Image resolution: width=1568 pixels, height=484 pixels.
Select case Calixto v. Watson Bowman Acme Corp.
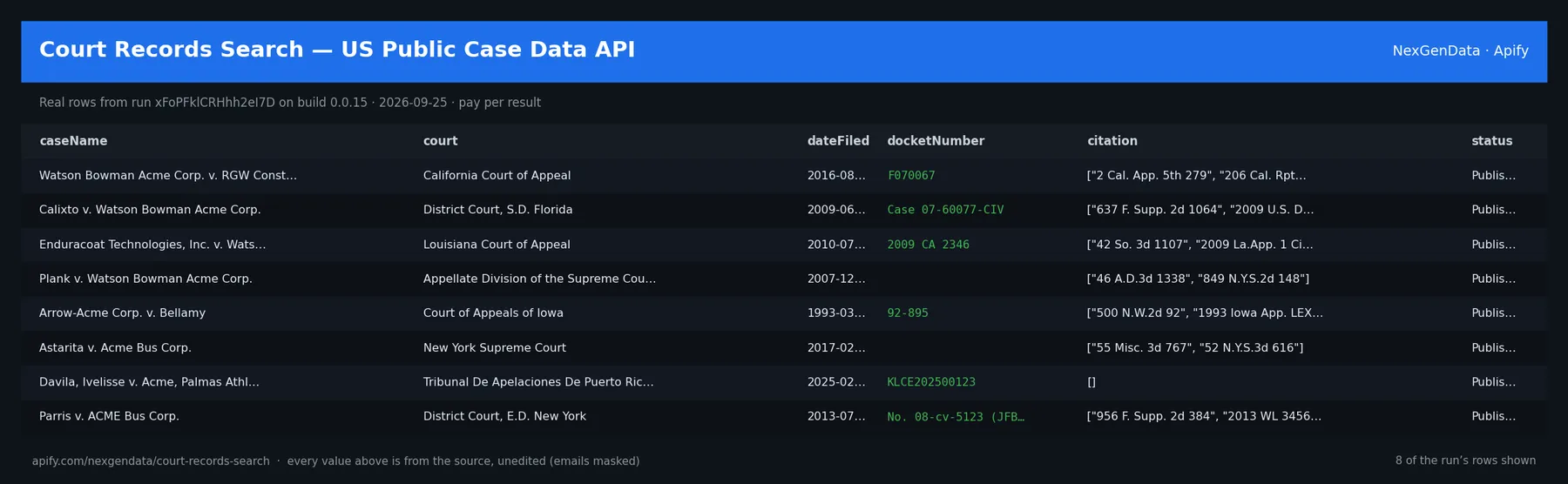click(x=150, y=210)
